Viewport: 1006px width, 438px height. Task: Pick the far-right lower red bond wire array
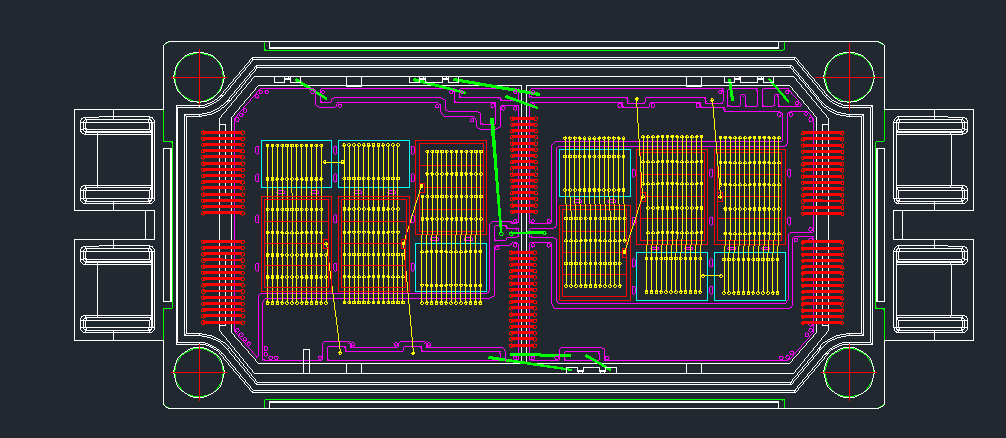pyautogui.click(x=822, y=282)
